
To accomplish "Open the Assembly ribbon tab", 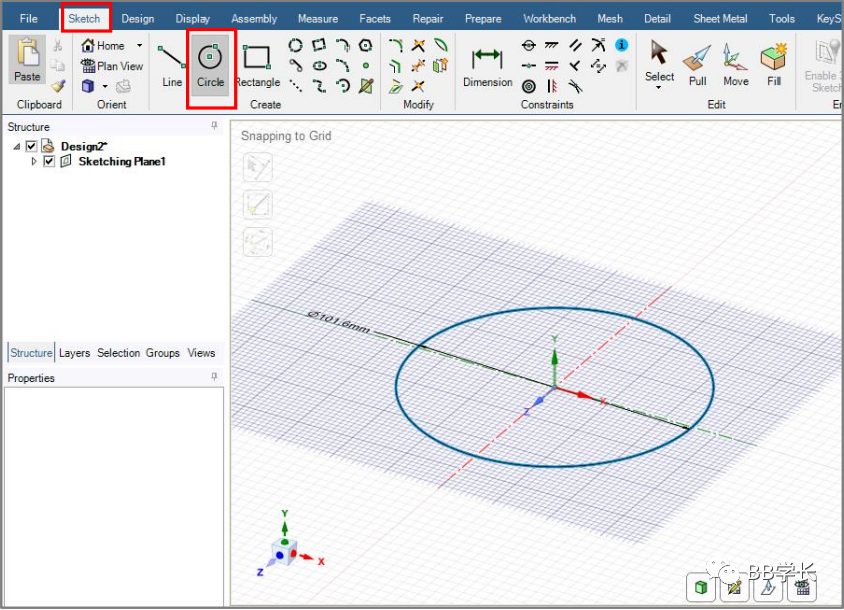I will tap(254, 18).
